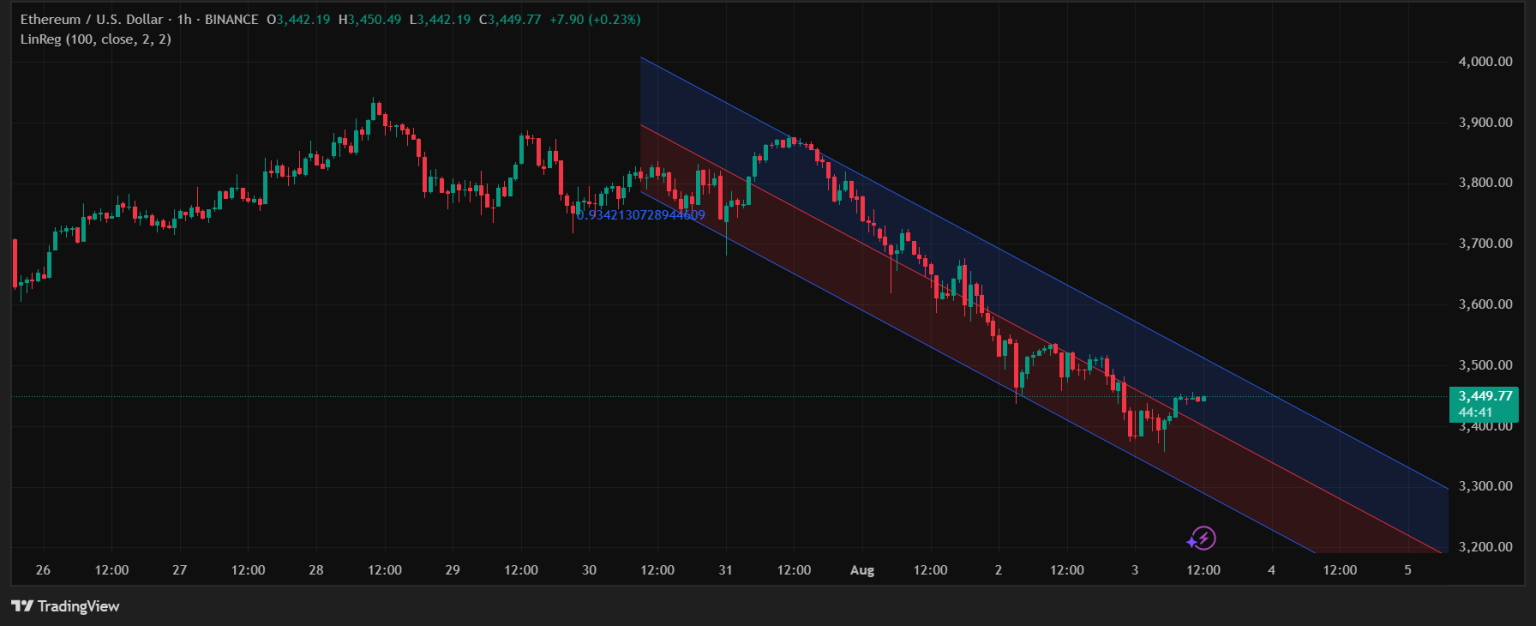Click the high value H3,450.49
Screen dimensions: 1536x626
click(369, 20)
